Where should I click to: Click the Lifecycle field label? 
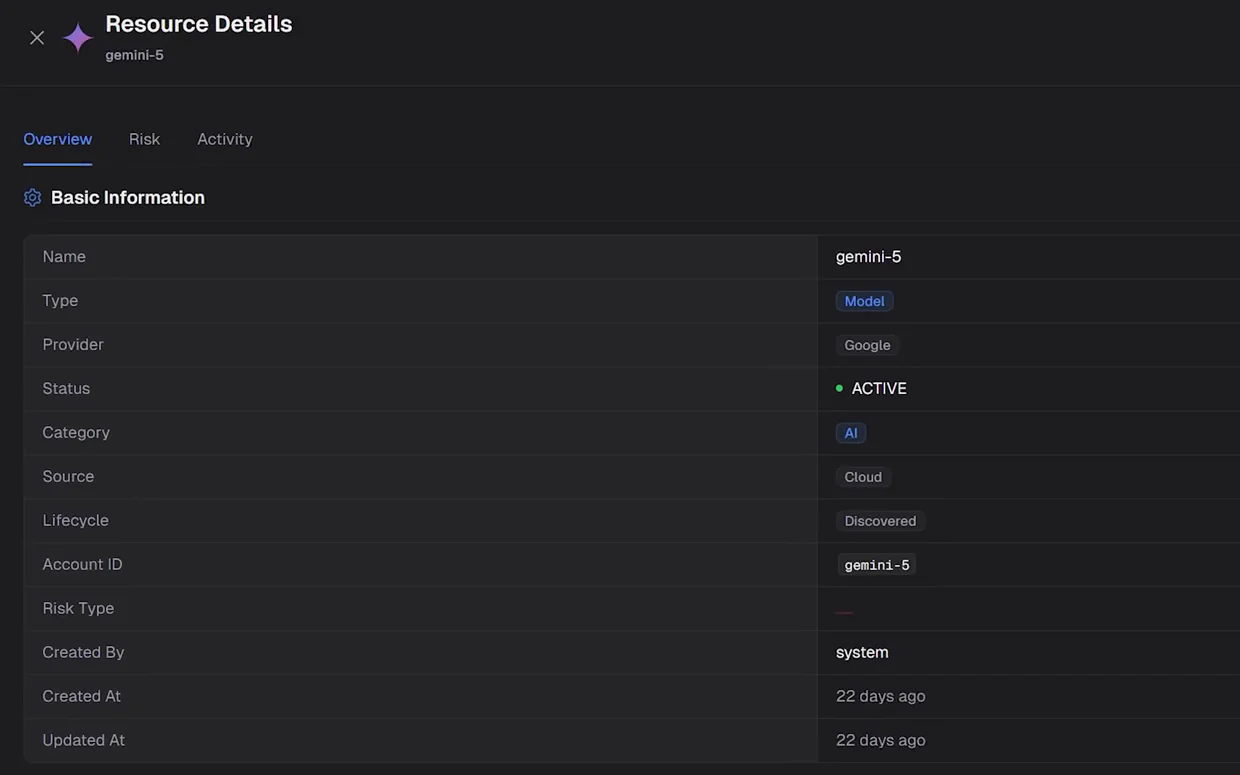coord(75,521)
